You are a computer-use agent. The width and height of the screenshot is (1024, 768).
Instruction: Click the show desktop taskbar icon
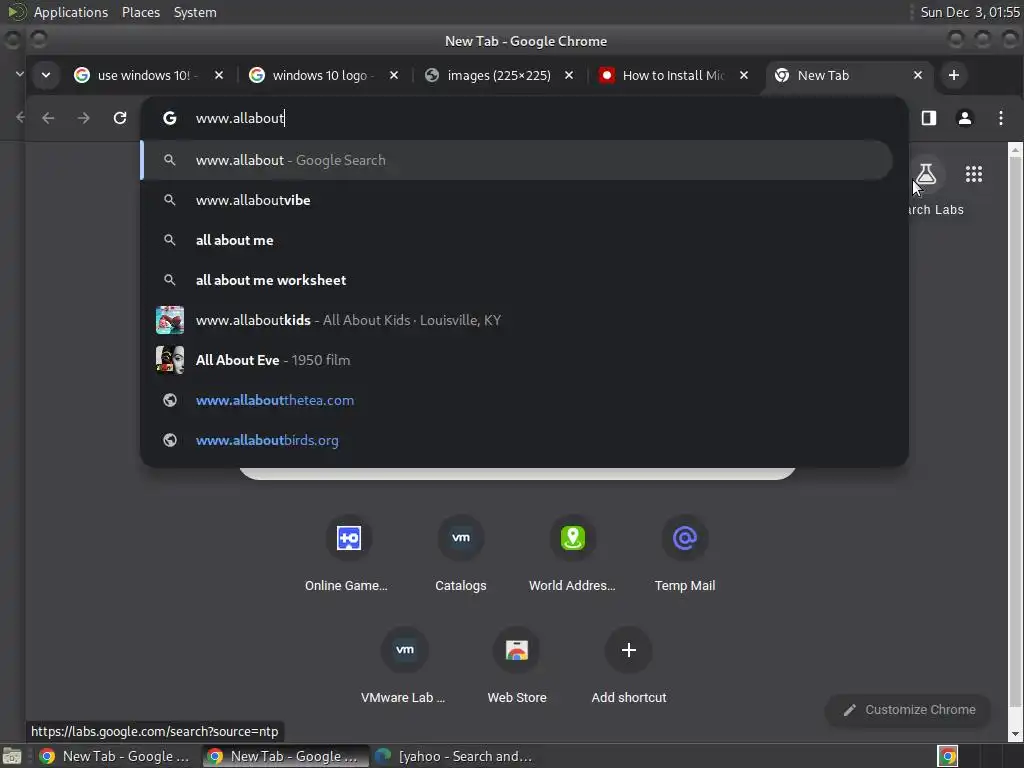12,756
